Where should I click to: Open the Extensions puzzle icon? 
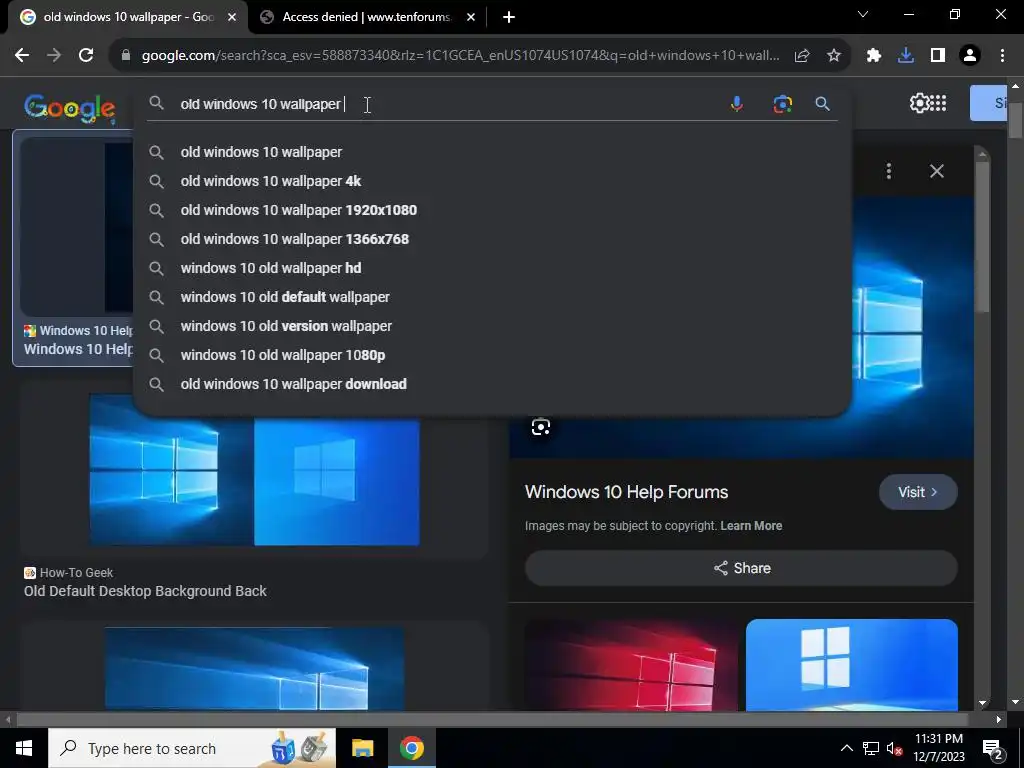coord(874,56)
